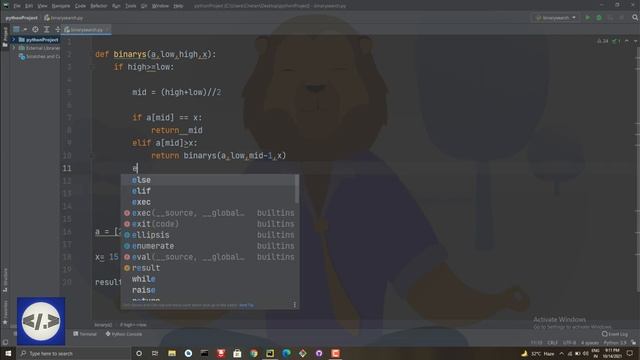640x360 pixels.
Task: Expand the pythonProject tree node
Action: pyautogui.click(x=14, y=40)
